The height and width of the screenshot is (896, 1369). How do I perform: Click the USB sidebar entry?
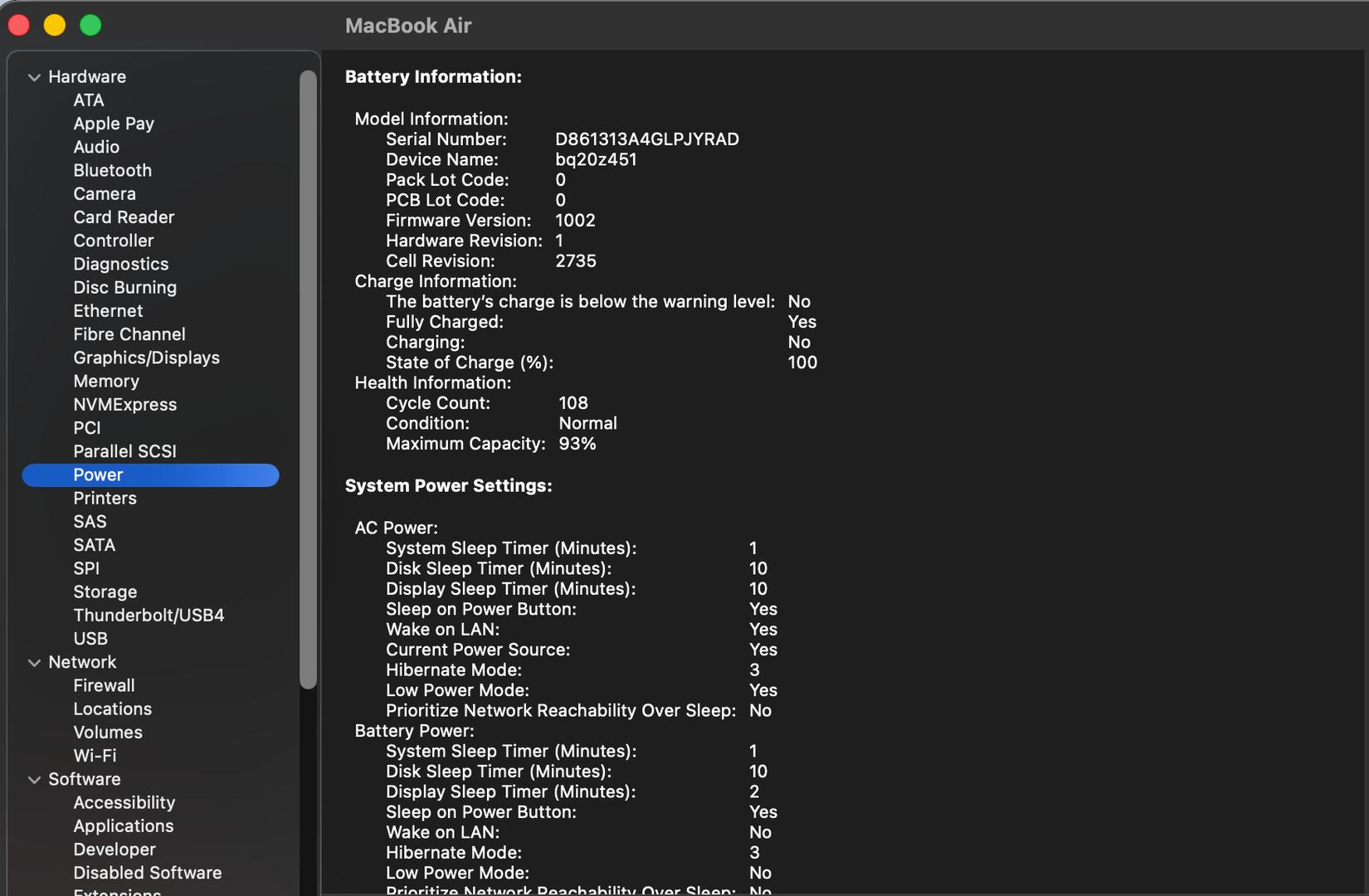(x=90, y=638)
